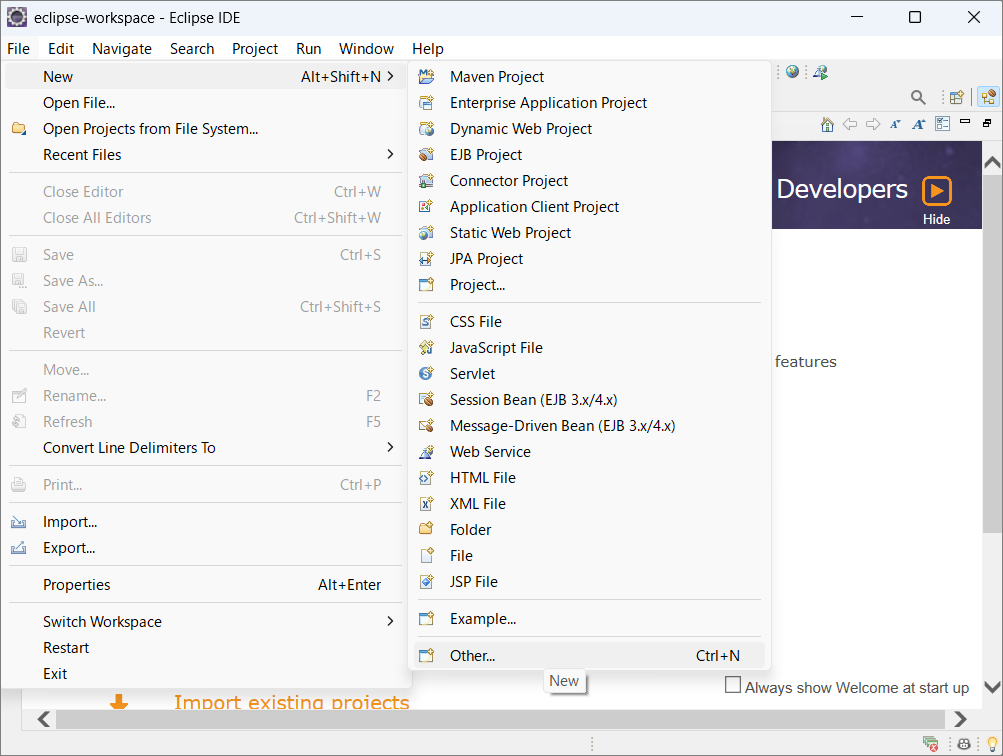Screen dimensions: 1003x756
Task: Create a new Folder
Action: [x=588, y=530]
